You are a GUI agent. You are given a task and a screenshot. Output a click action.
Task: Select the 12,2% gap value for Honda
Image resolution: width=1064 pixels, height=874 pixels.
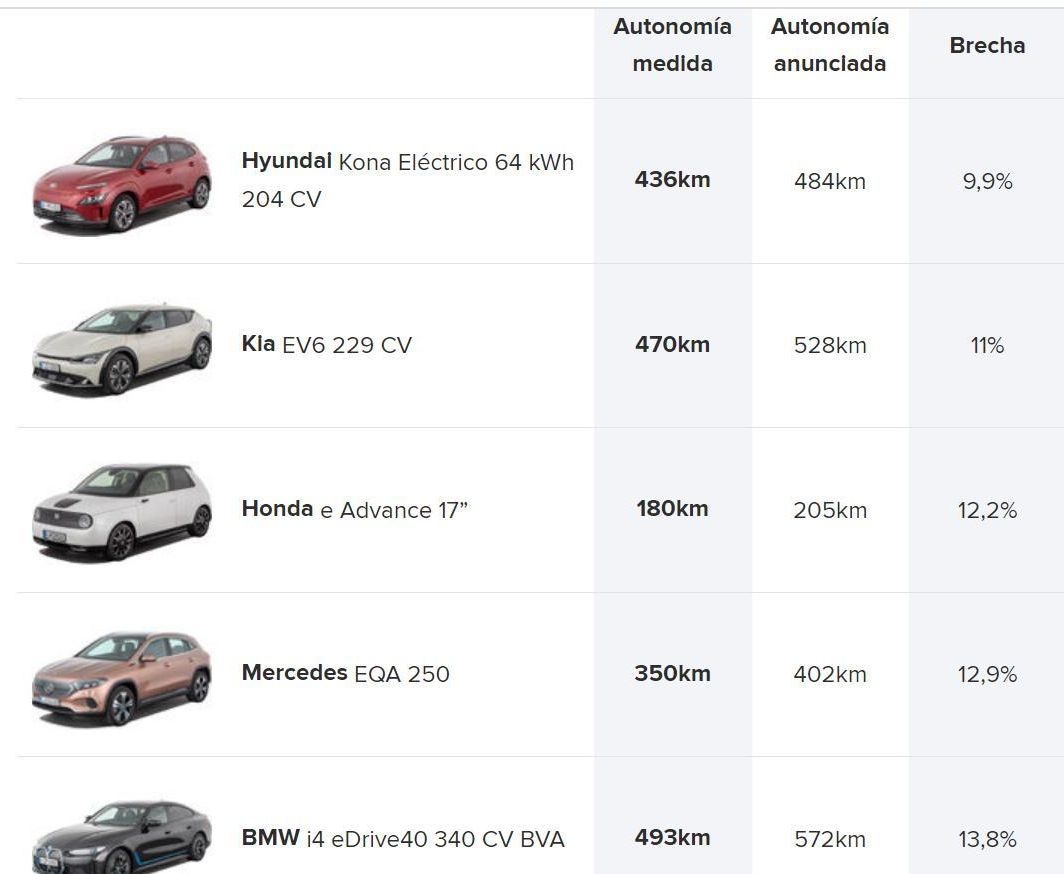pyautogui.click(x=987, y=510)
